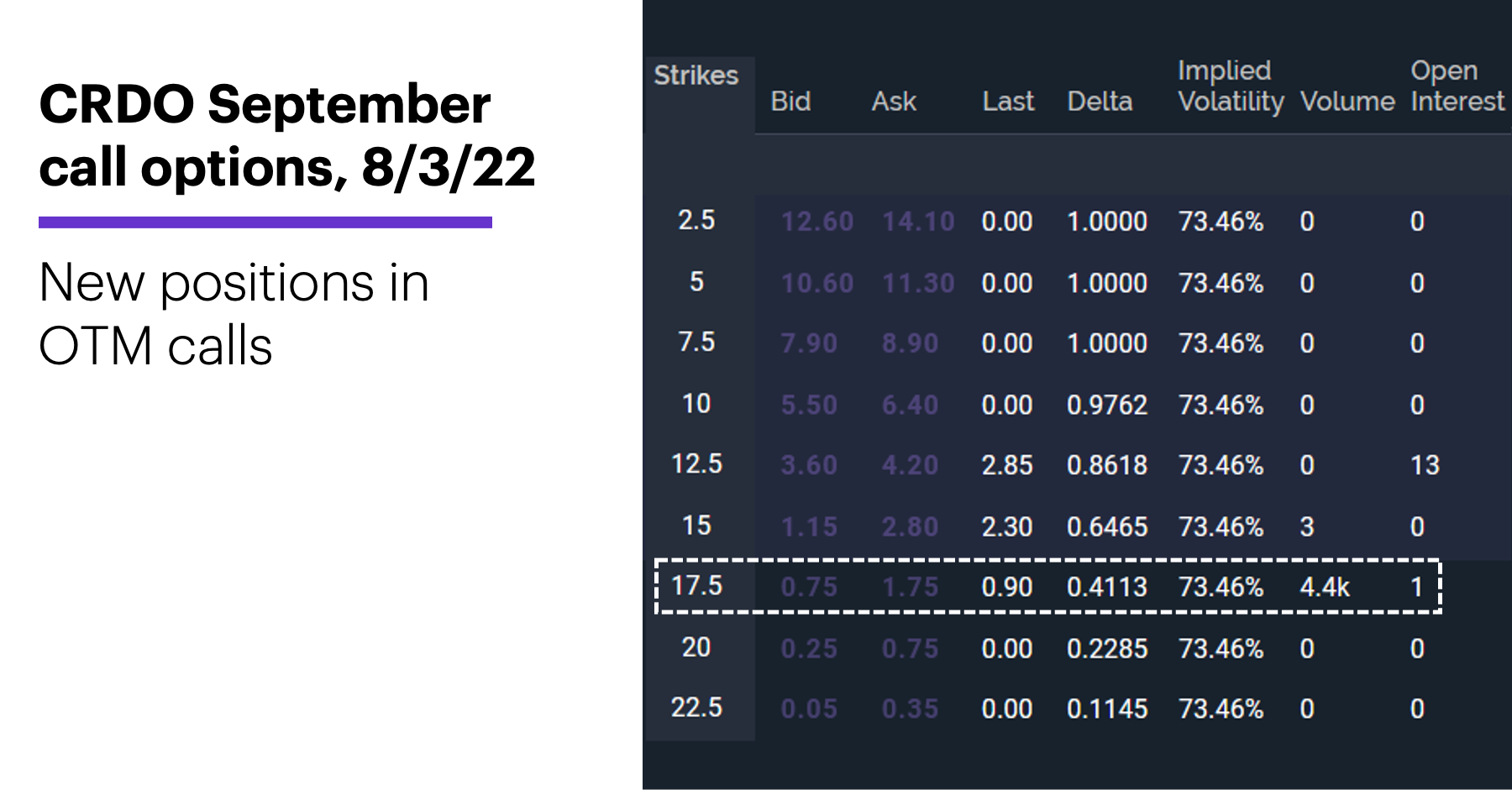
Task: Select the 17.5 strike row
Action: 1047,586
